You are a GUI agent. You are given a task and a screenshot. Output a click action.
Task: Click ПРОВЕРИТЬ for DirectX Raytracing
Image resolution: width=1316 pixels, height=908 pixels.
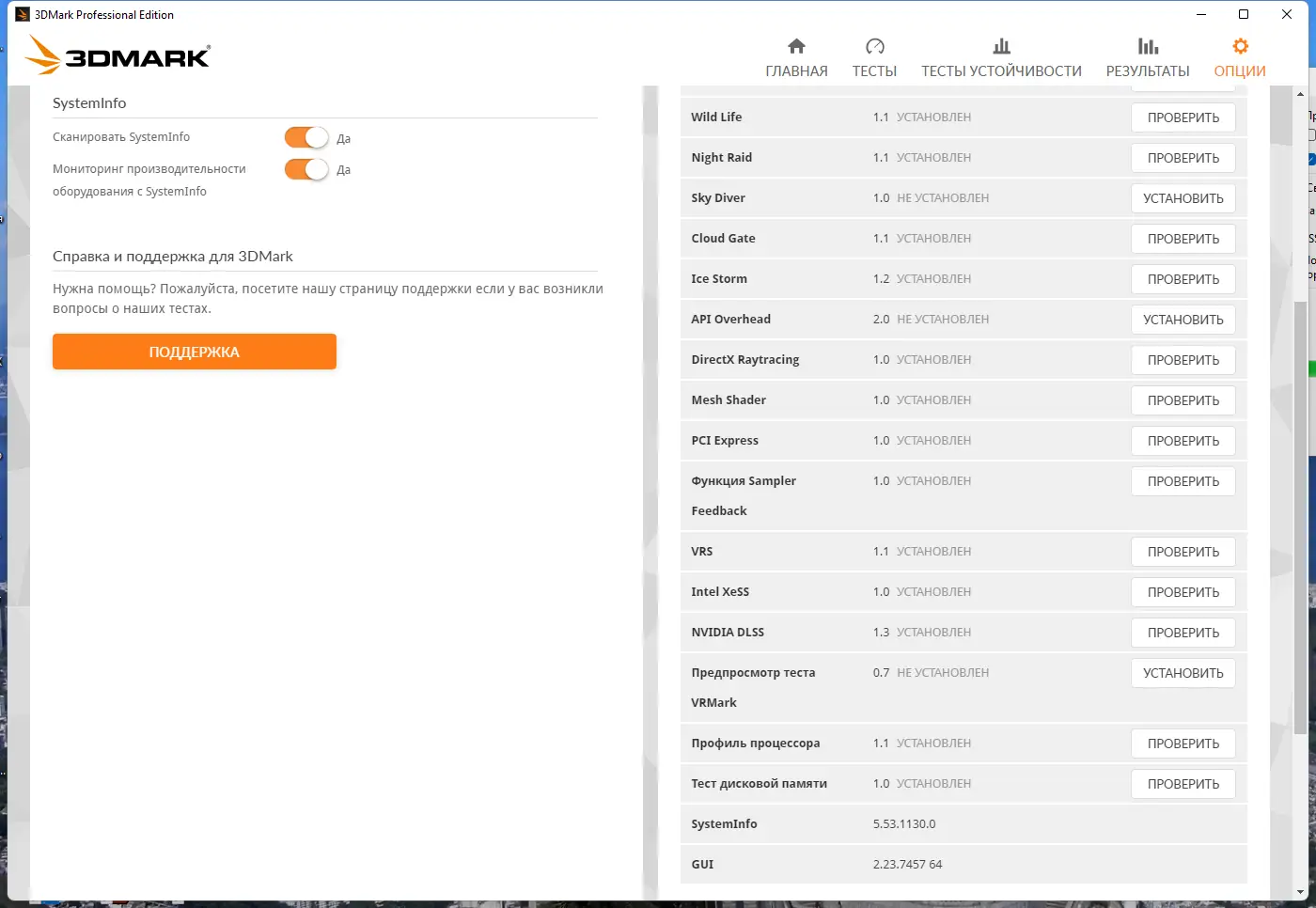coord(1183,360)
